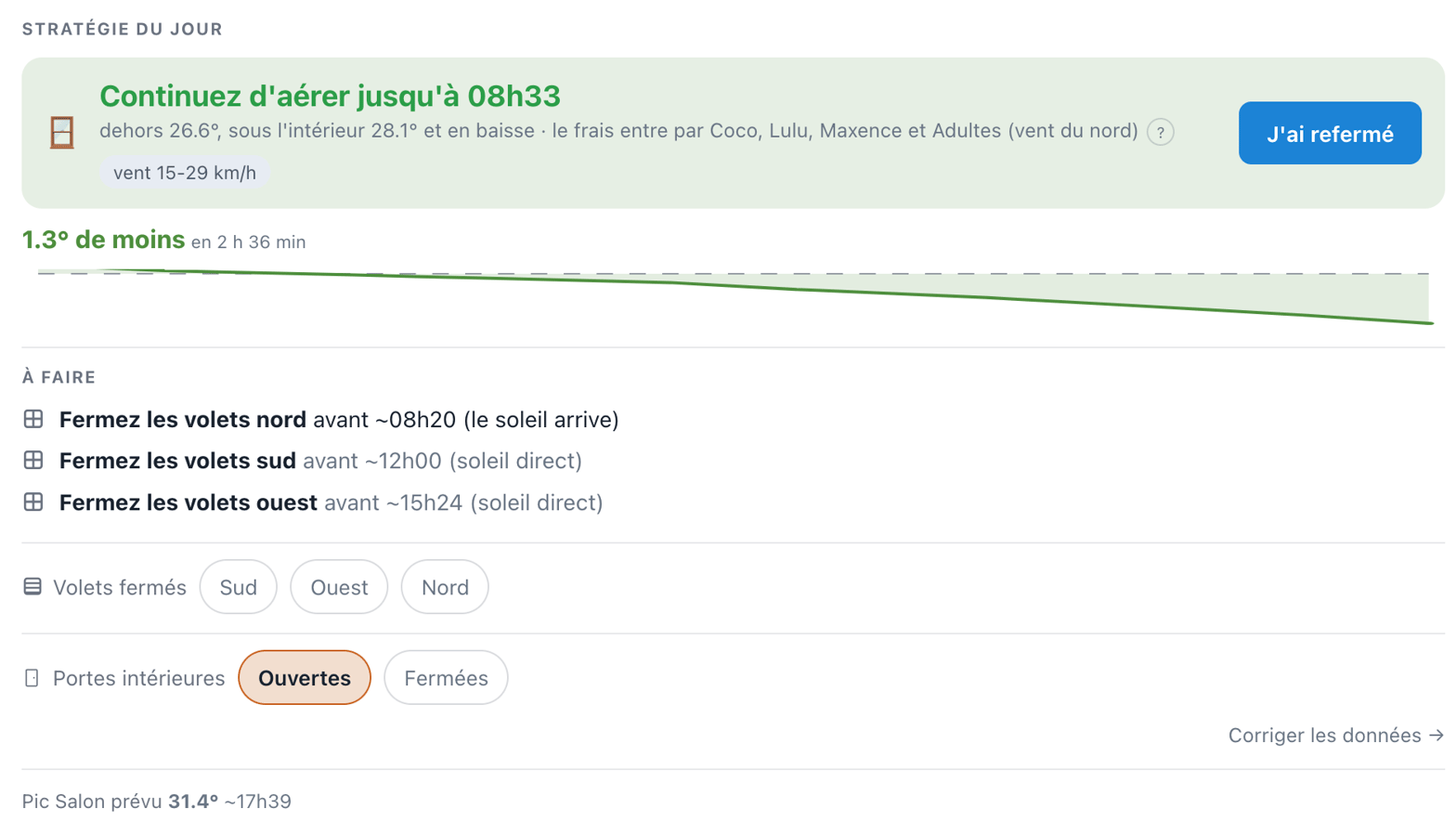Image resolution: width=1456 pixels, height=822 pixels.
Task: Open the question mark help tooltip
Action: click(1160, 132)
